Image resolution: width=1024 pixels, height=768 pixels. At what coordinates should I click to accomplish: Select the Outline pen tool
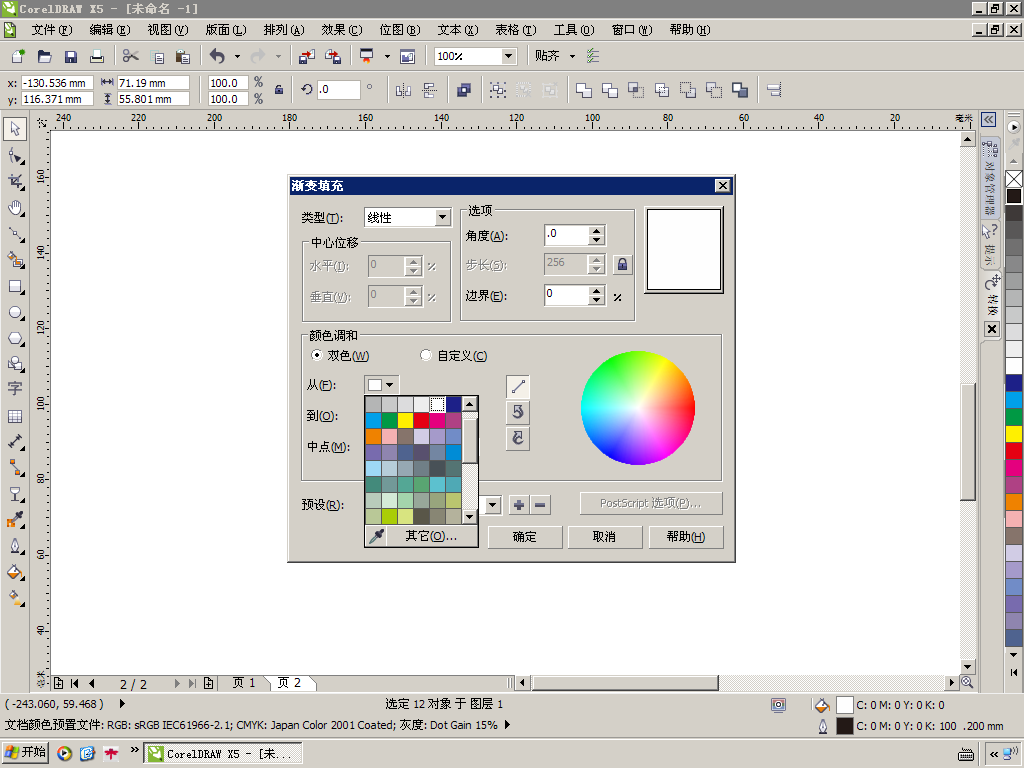(15, 546)
